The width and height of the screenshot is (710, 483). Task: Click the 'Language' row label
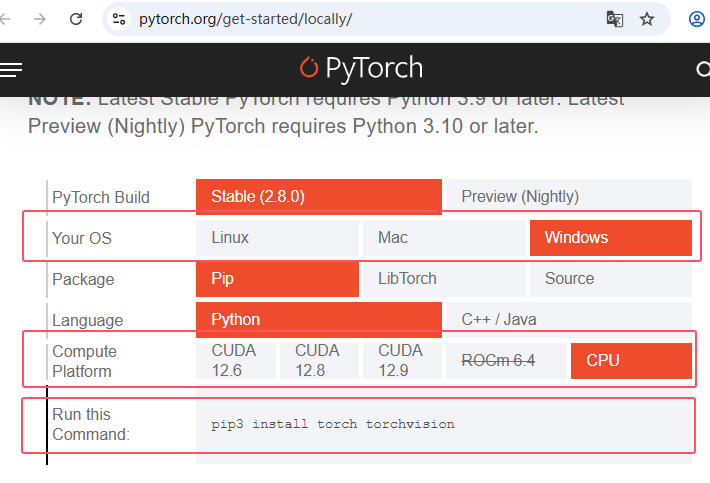87,320
